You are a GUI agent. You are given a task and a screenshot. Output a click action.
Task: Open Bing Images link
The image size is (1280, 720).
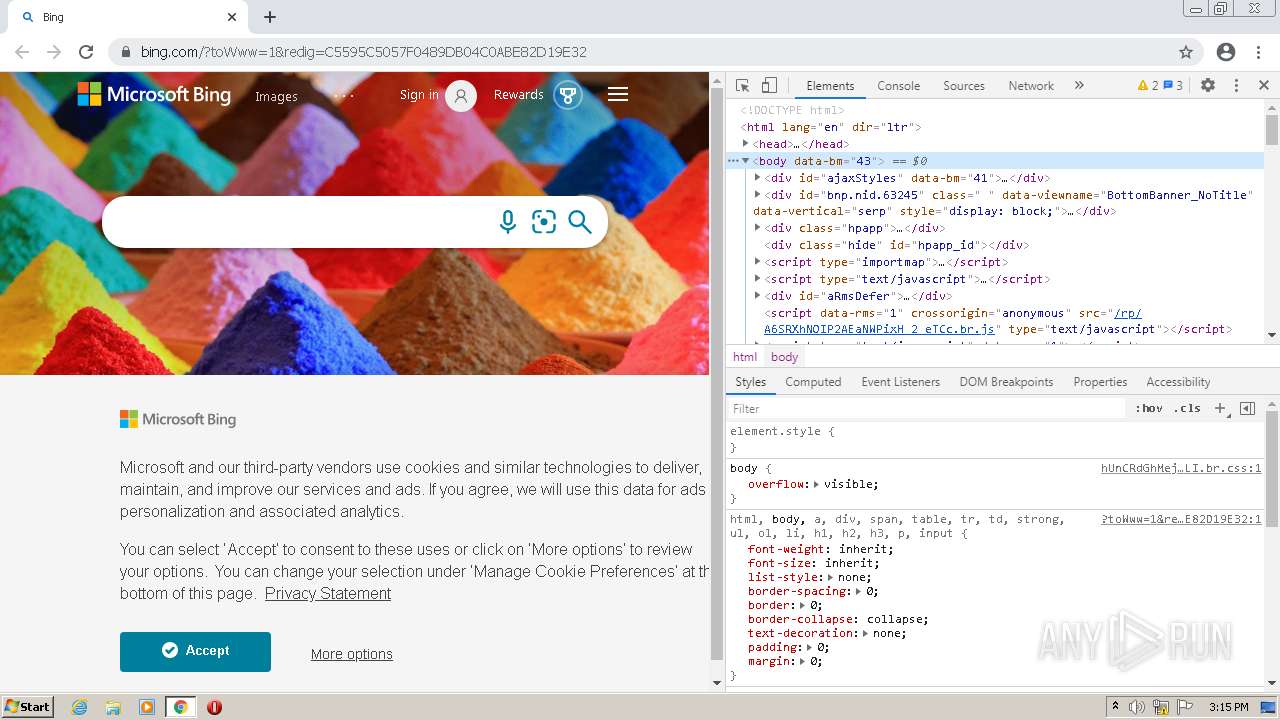[x=276, y=96]
